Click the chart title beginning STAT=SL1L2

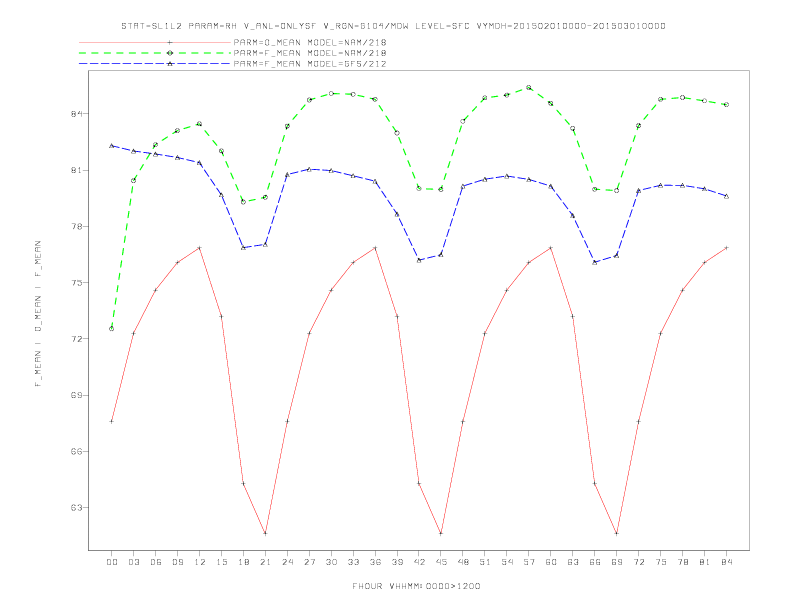[x=393, y=26]
